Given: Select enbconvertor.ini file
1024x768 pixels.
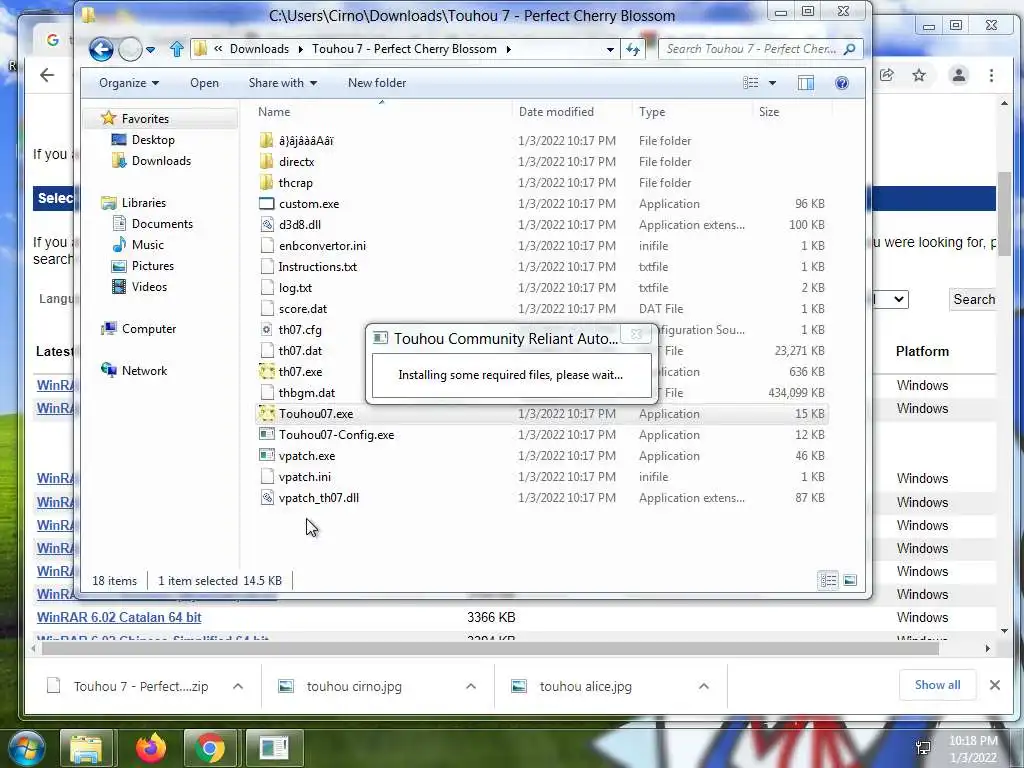Looking at the screenshot, I should click(322, 246).
